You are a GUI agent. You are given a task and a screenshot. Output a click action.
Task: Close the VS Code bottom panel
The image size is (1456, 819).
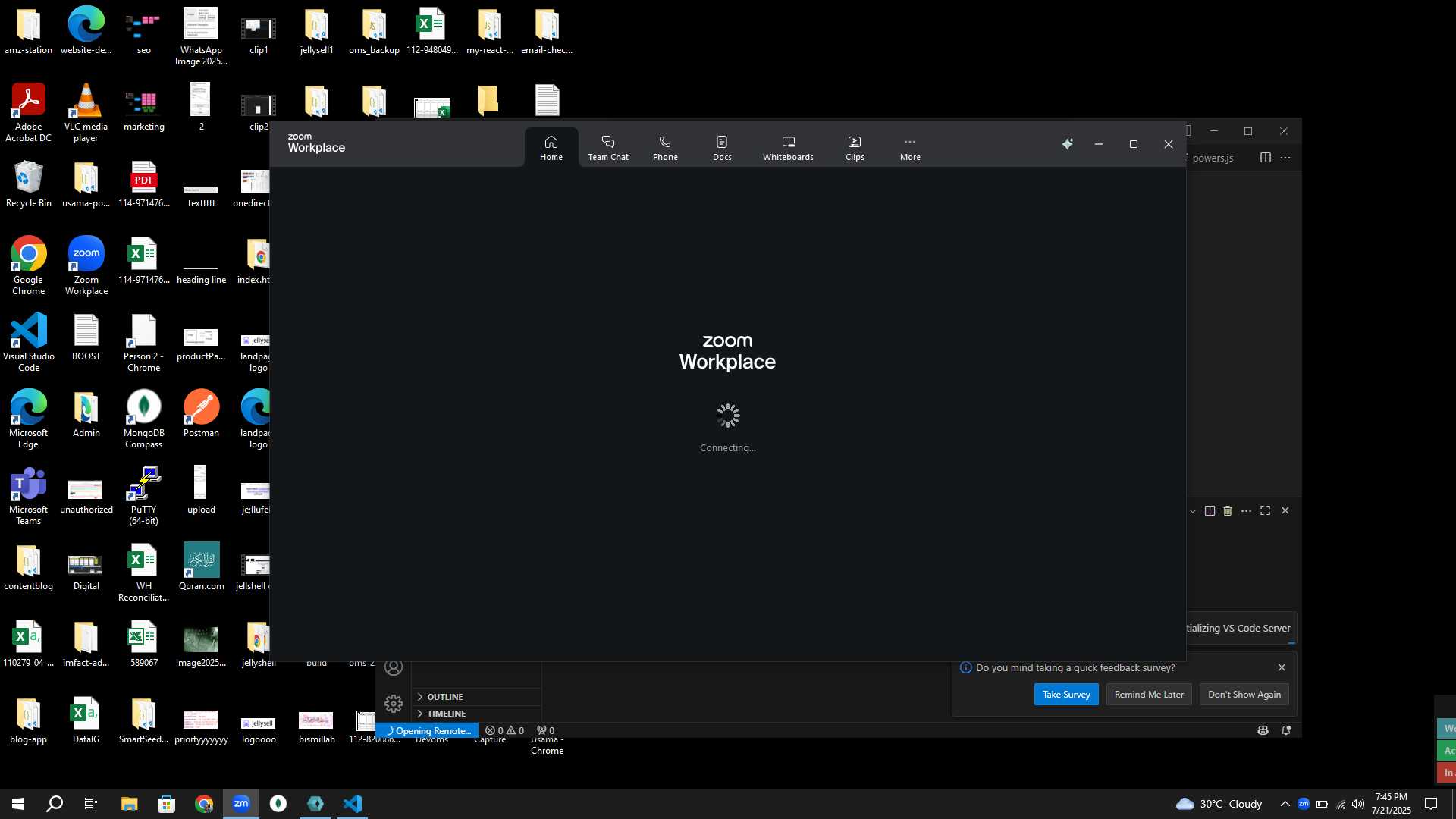tap(1285, 511)
